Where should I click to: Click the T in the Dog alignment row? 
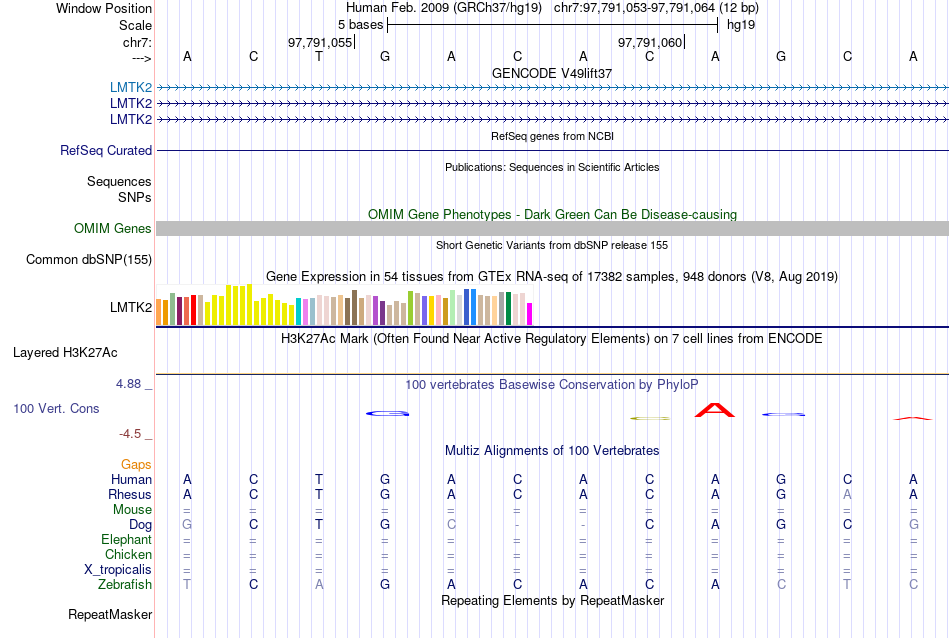point(319,524)
